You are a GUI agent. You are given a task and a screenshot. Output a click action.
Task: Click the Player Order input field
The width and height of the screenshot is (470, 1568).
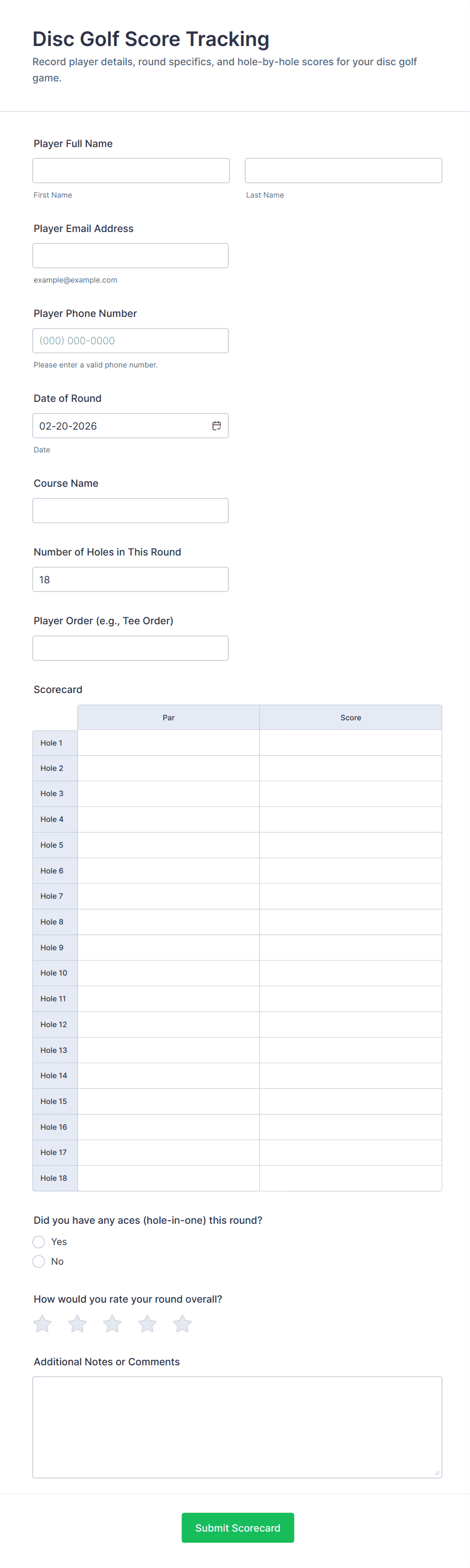coord(130,648)
